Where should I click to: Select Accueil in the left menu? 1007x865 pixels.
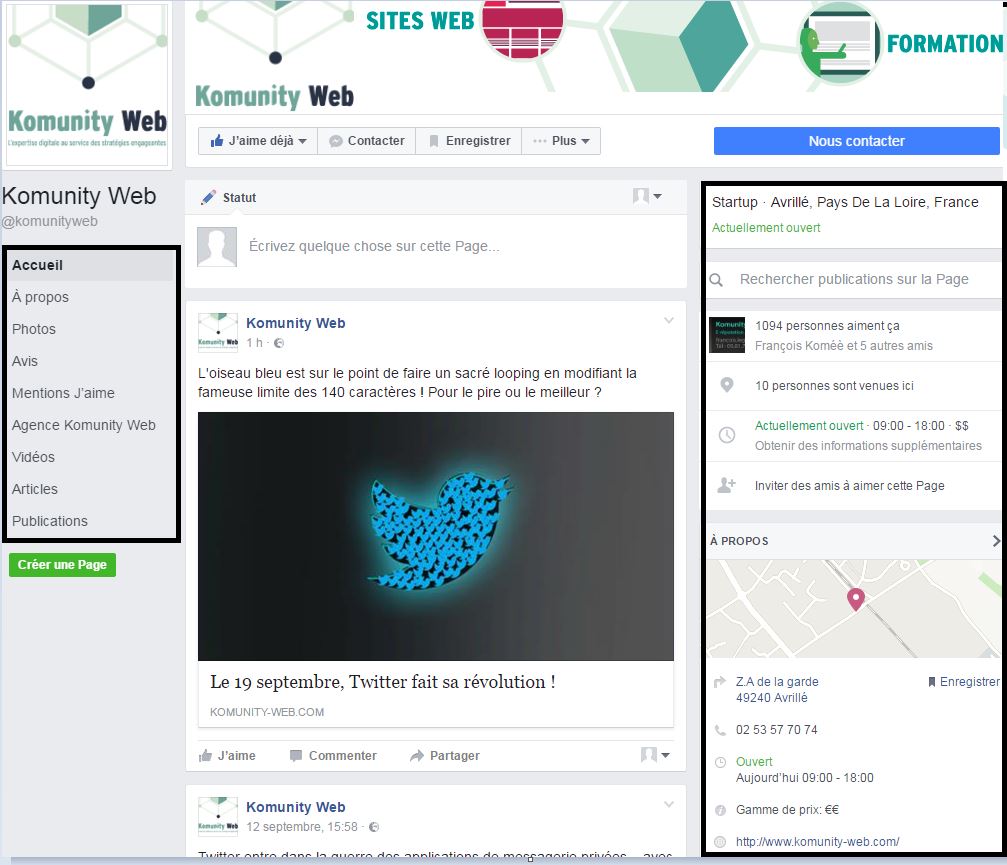click(x=91, y=265)
